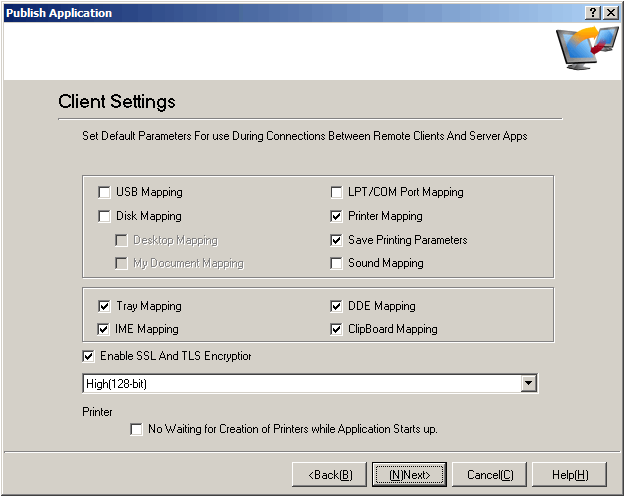Click the title bar context help question mark
Viewport: 624px width, 496px height.
click(594, 13)
